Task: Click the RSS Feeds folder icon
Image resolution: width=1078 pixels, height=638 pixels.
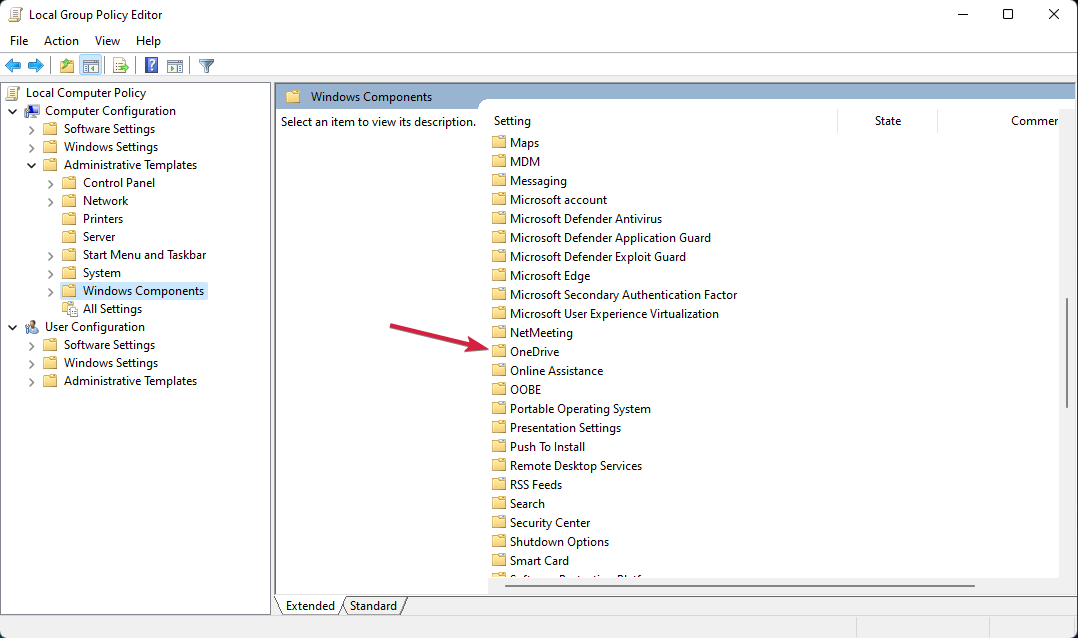Action: 499,484
